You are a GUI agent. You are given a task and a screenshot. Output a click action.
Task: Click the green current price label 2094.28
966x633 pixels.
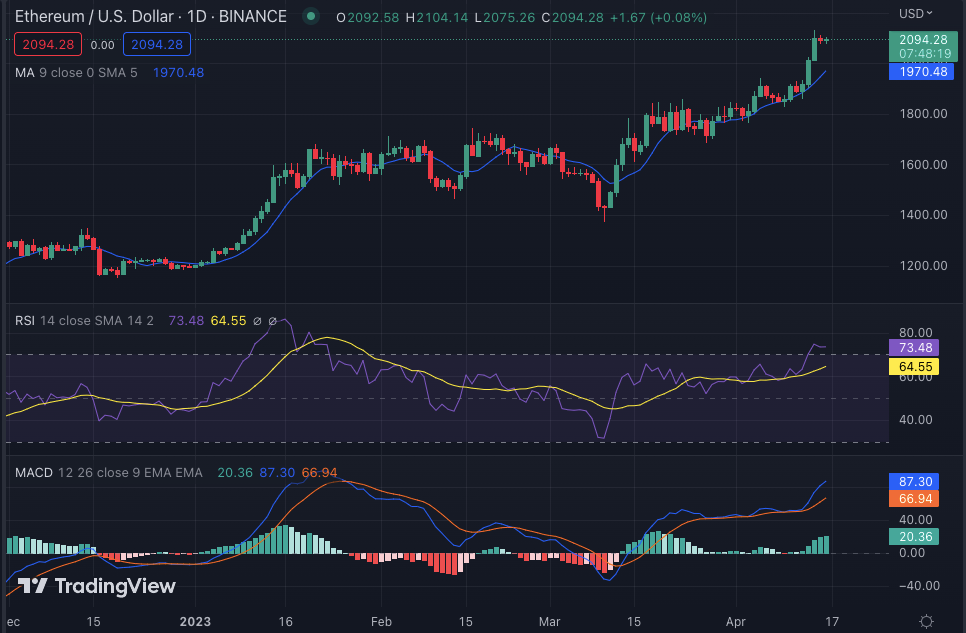(923, 46)
